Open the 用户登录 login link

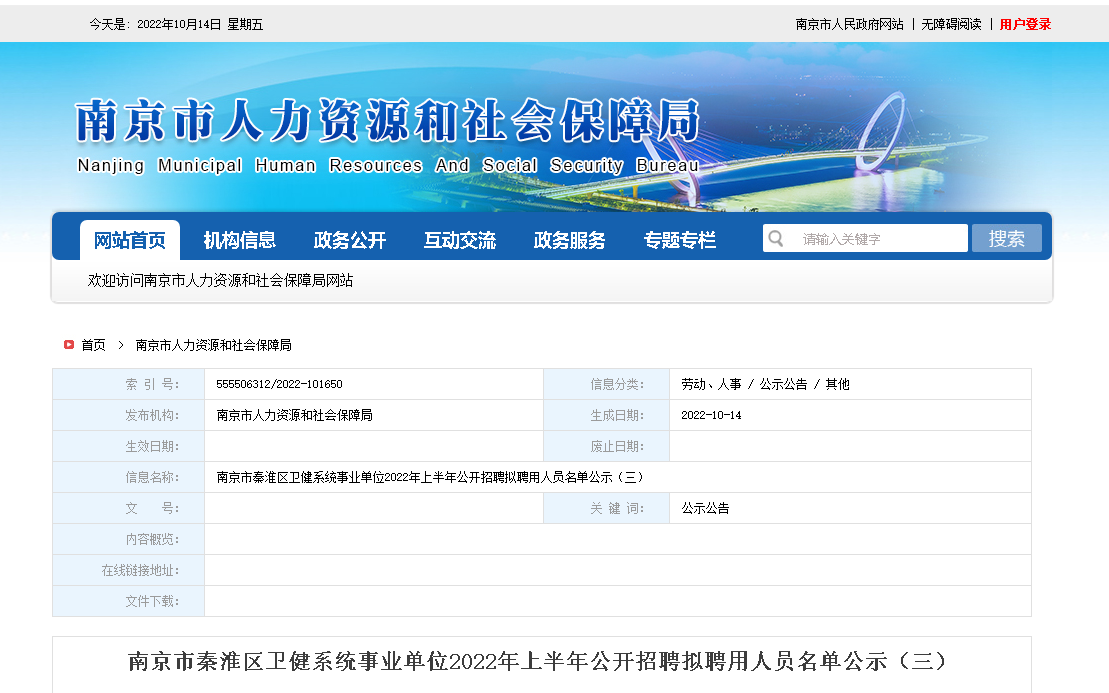click(1025, 24)
